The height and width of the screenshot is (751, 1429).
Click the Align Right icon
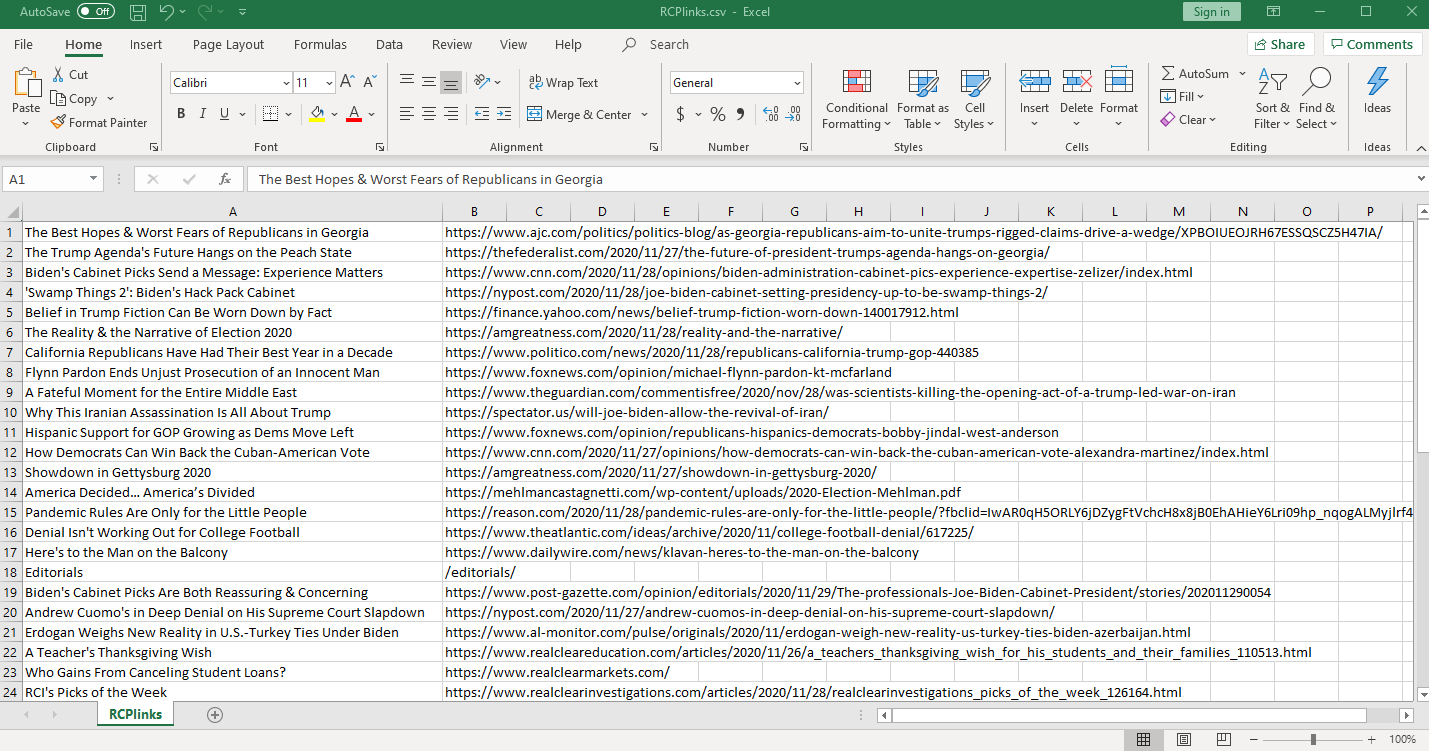coord(451,114)
